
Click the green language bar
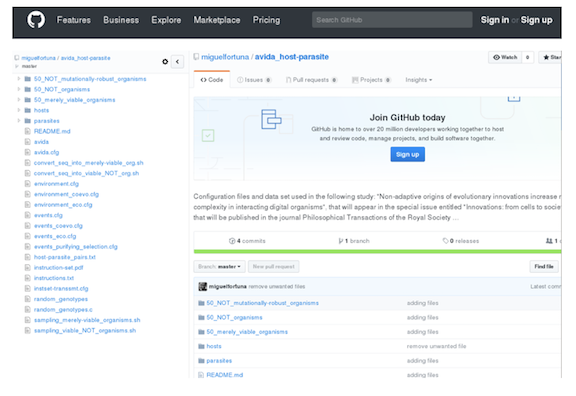coord(377,252)
